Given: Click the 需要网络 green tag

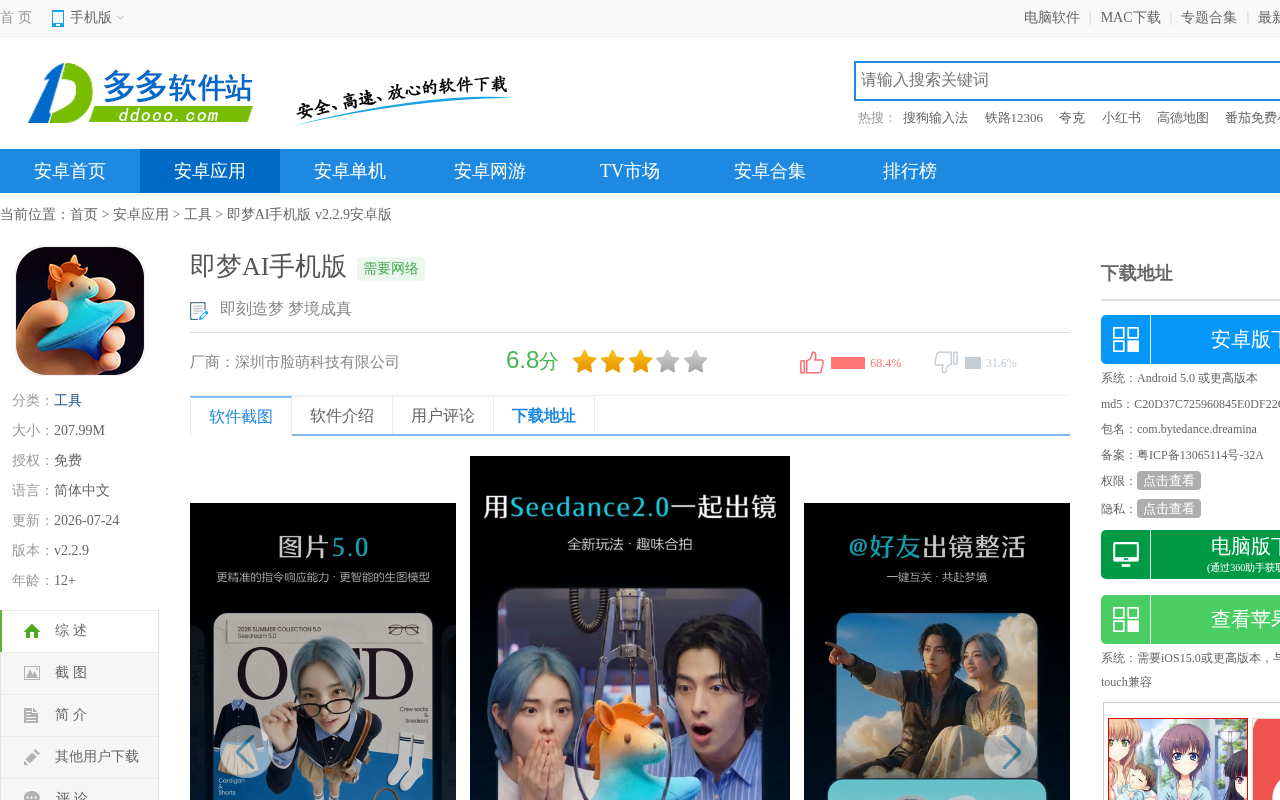Looking at the screenshot, I should pos(391,269).
